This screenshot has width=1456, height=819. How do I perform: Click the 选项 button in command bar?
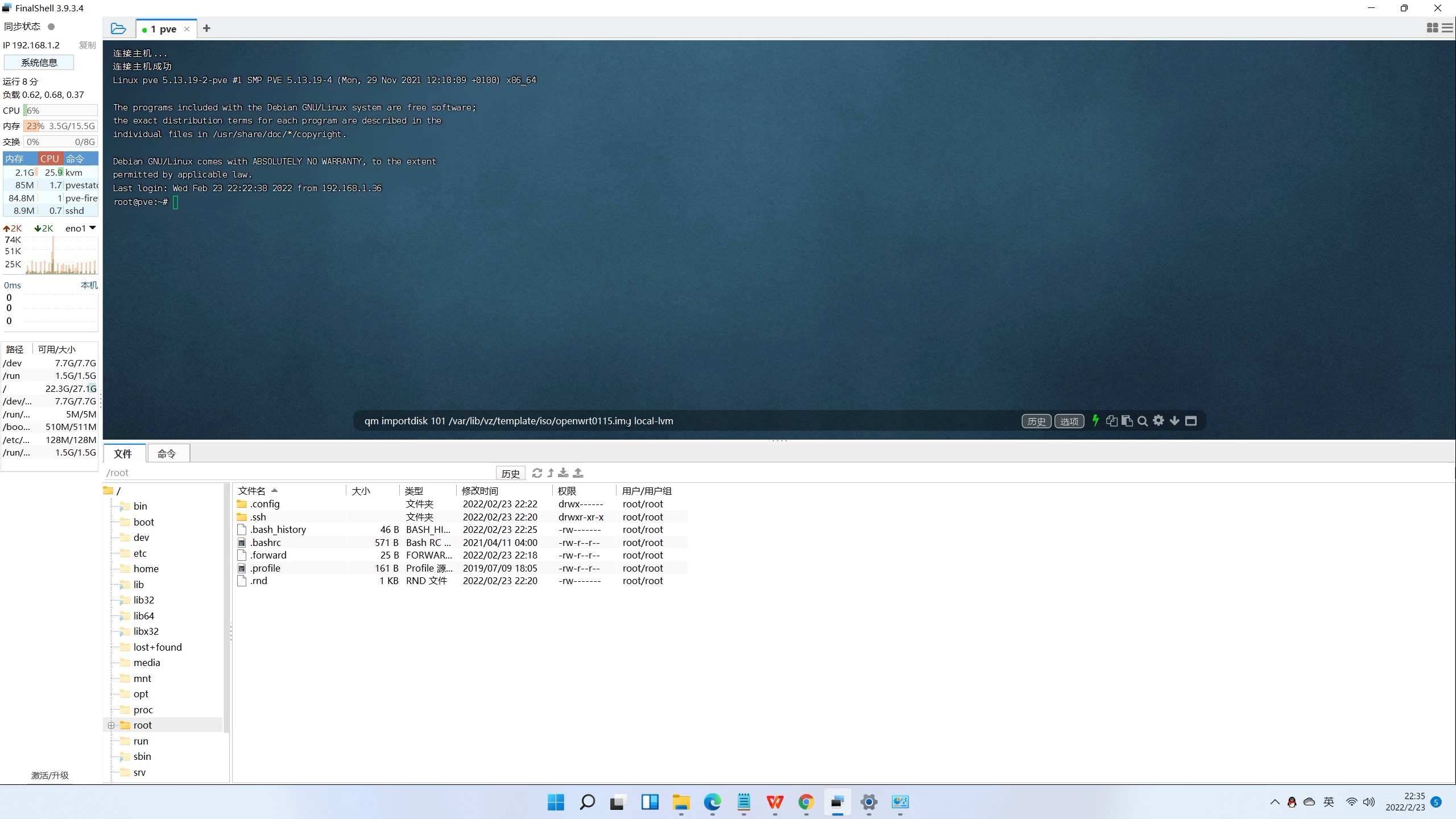point(1069,421)
